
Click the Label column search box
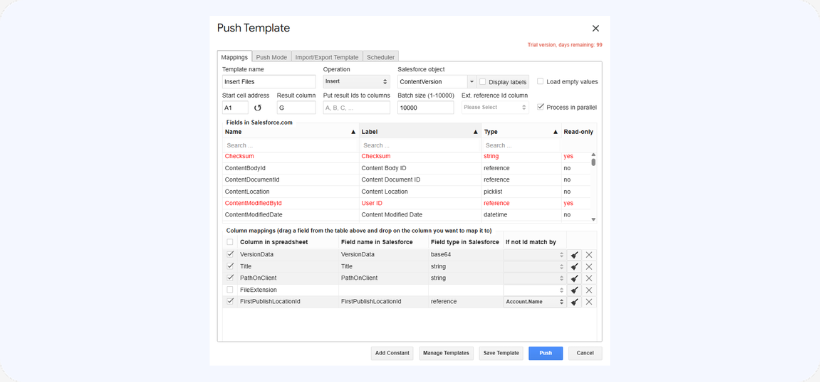[x=420, y=145]
